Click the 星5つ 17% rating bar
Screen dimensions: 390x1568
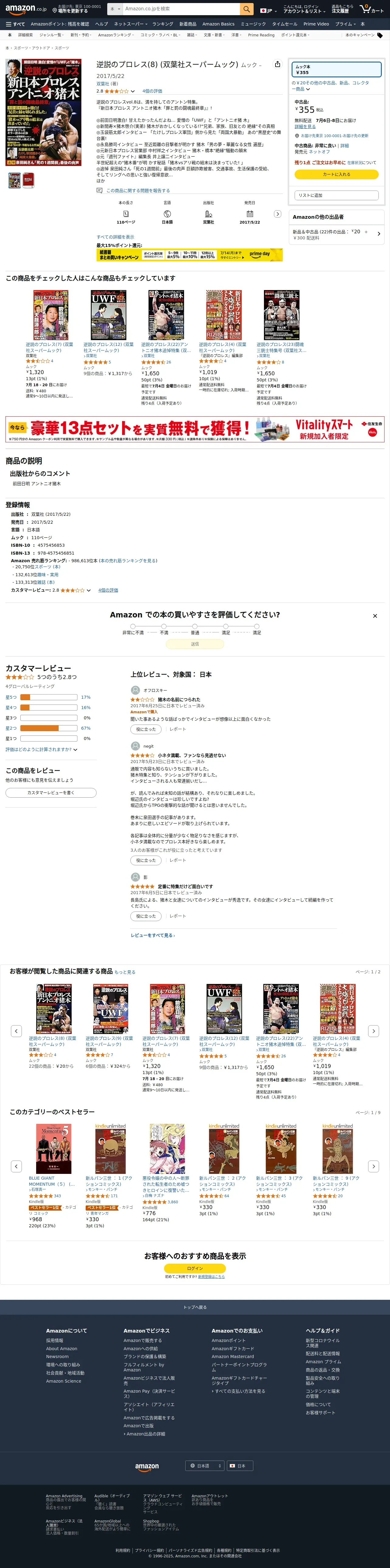[48, 698]
